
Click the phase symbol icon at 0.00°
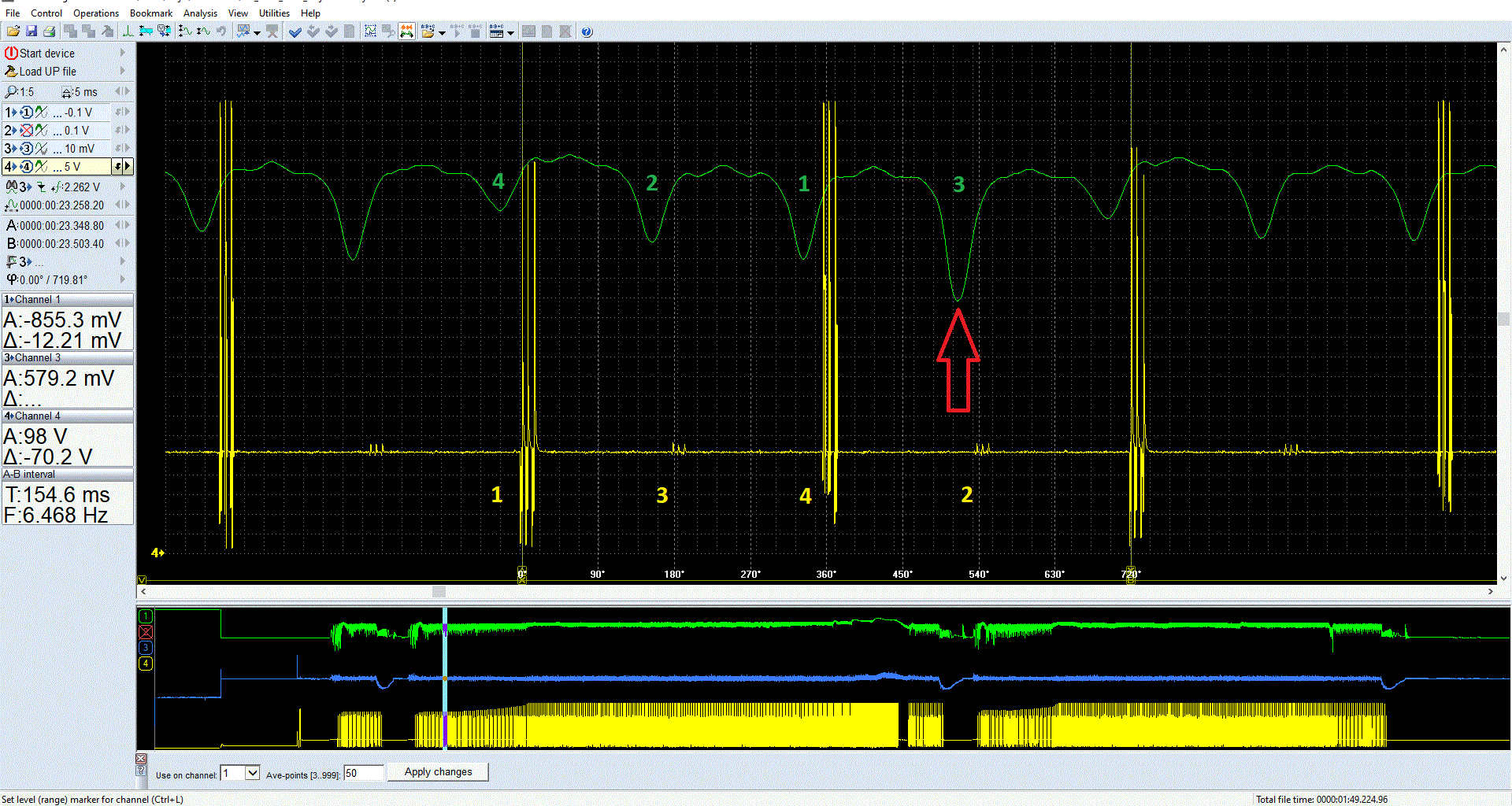point(11,279)
